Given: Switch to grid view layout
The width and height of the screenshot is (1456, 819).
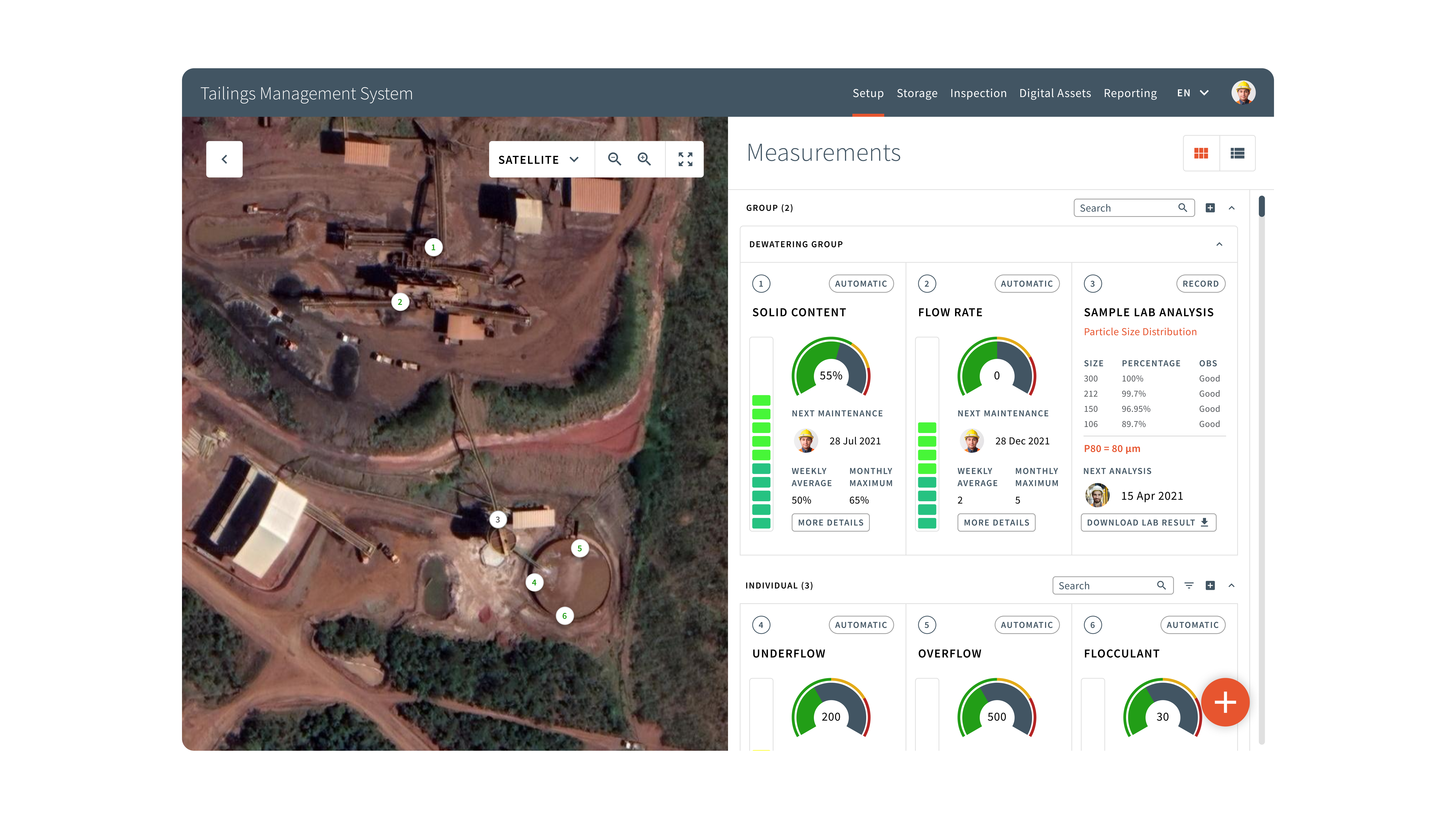Looking at the screenshot, I should point(1201,153).
